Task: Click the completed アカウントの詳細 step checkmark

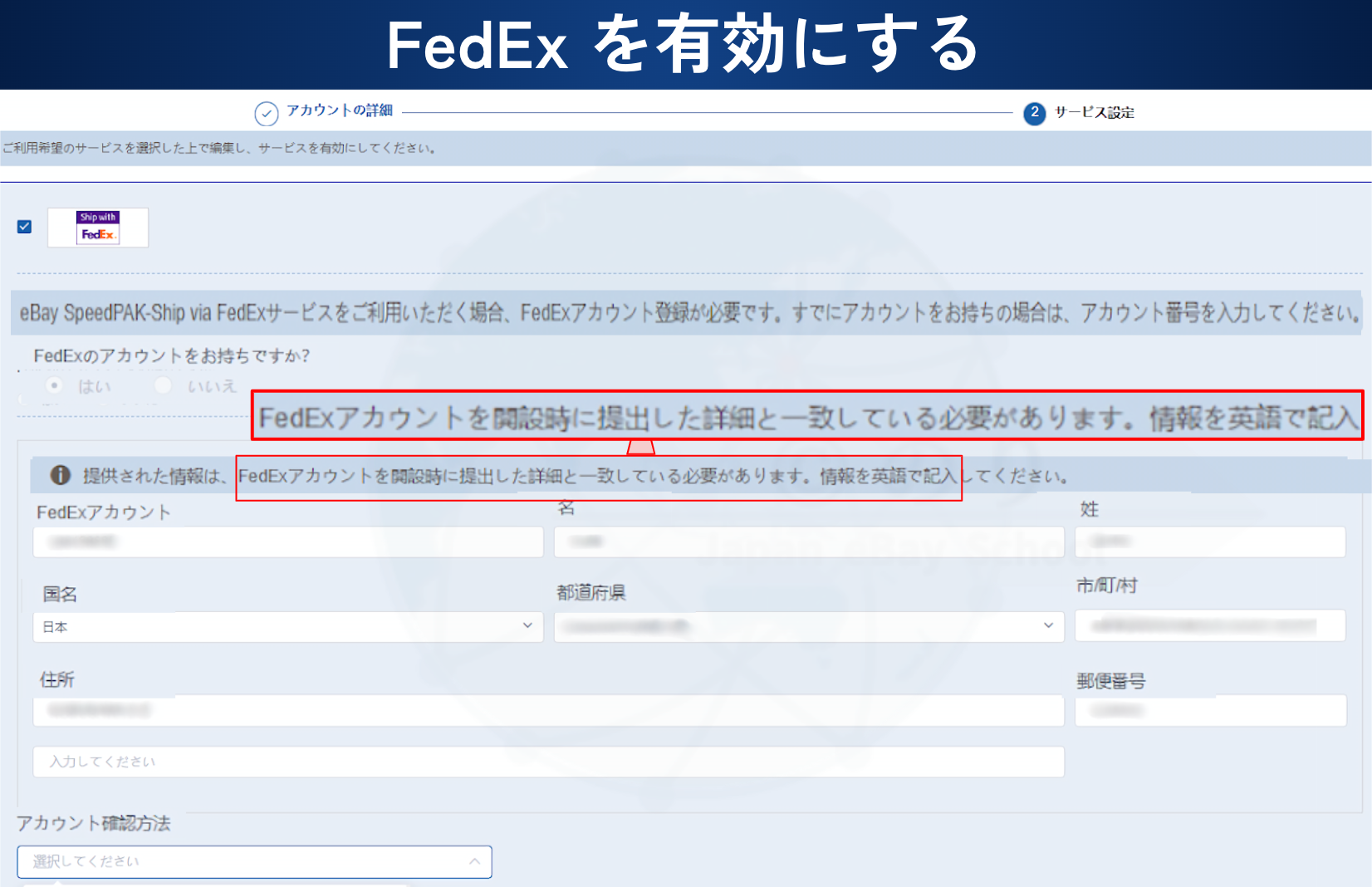Action: pyautogui.click(x=267, y=114)
